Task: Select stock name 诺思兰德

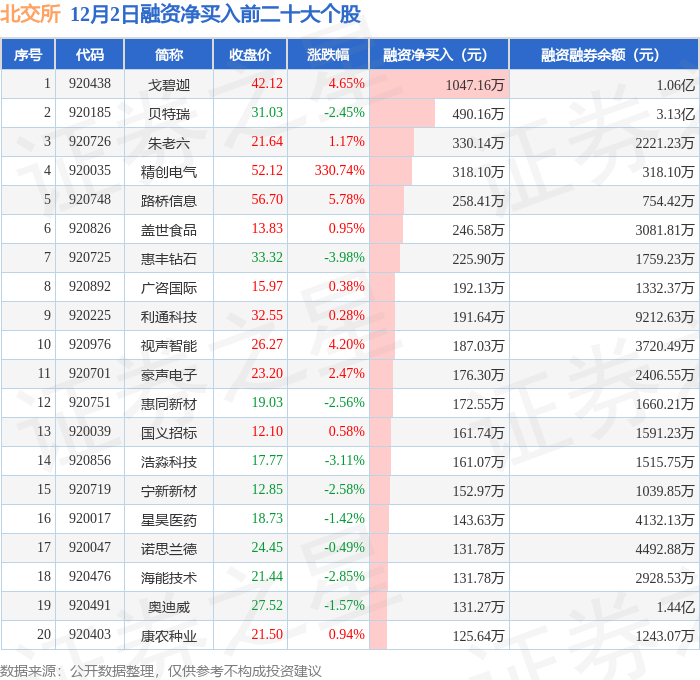Action: point(169,549)
